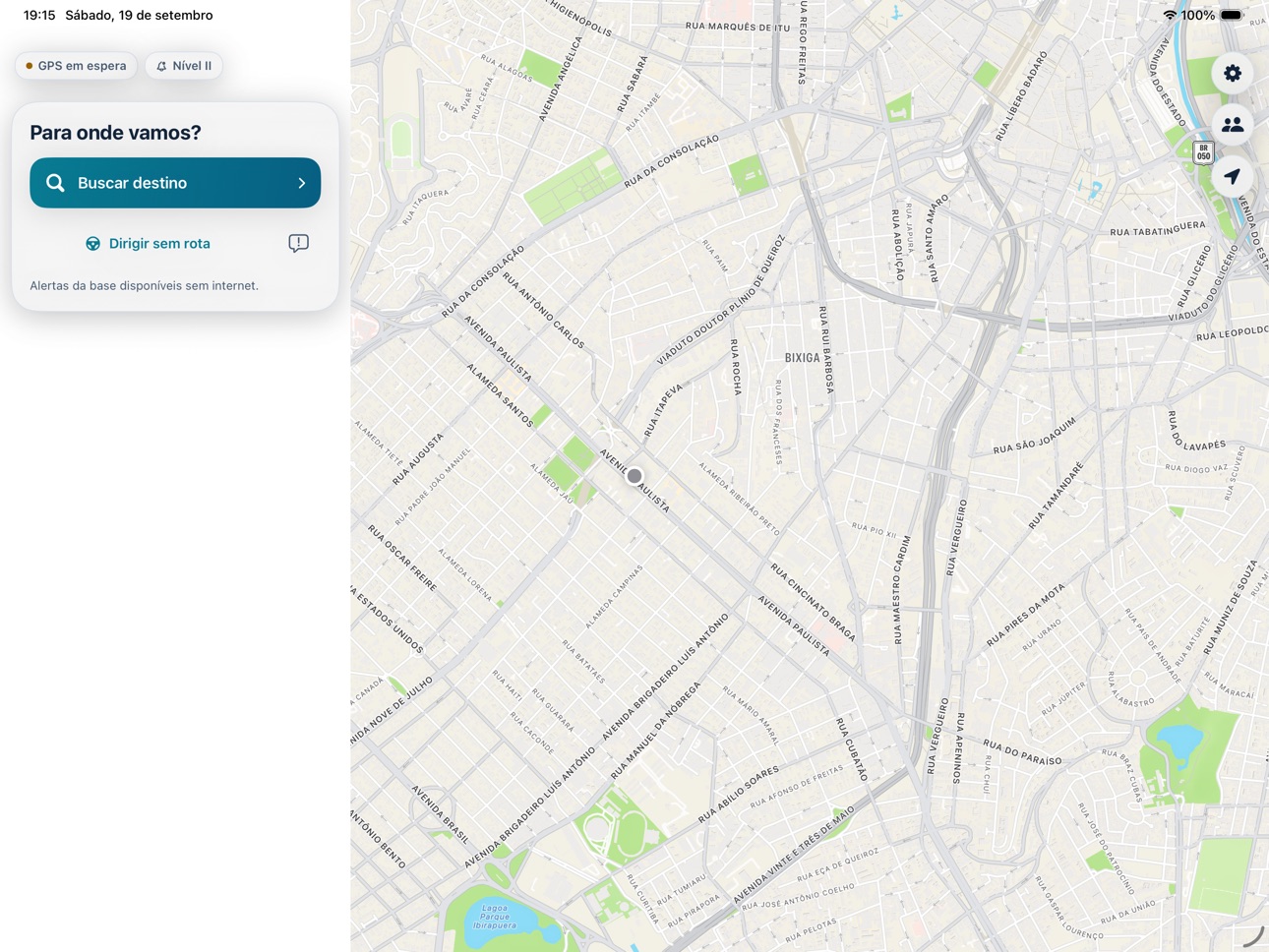Image resolution: width=1269 pixels, height=952 pixels.
Task: Tap the Rua Maestro Cardim label
Action: pos(901,589)
